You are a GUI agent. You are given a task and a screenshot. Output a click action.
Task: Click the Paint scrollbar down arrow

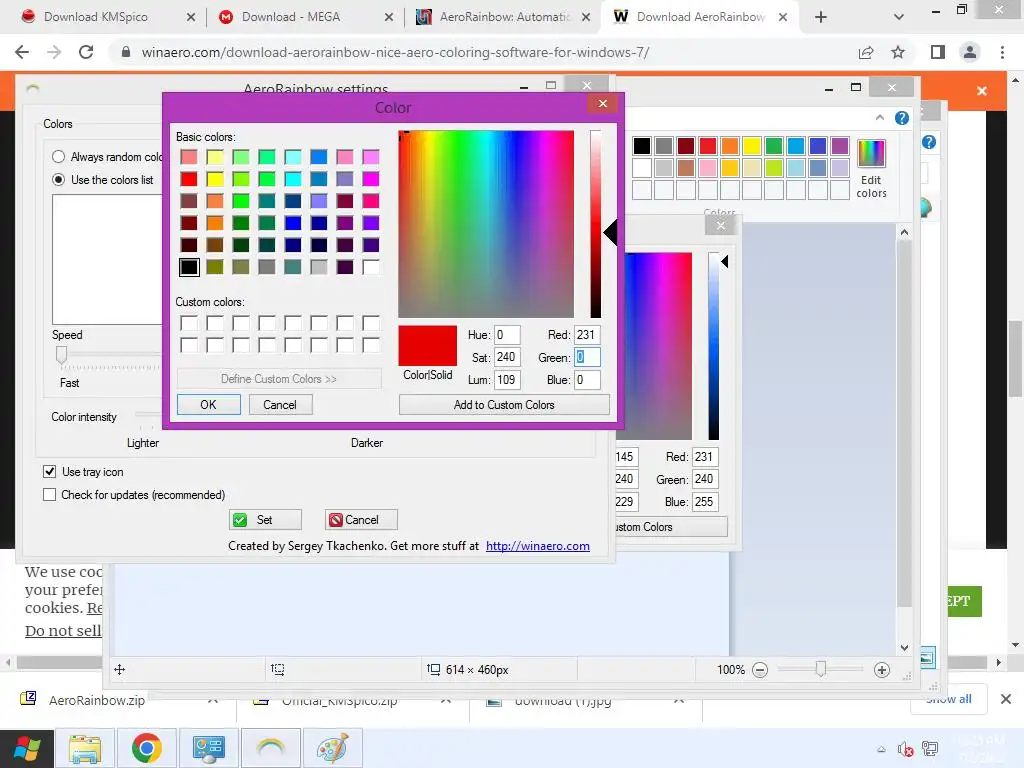point(904,647)
